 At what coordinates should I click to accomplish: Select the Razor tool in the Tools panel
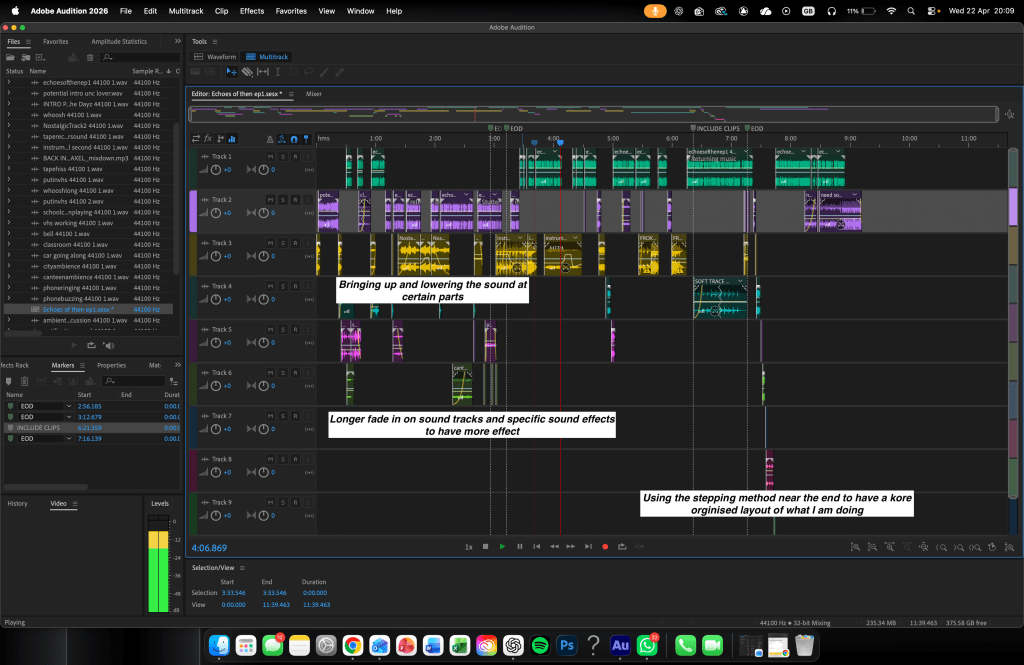248,72
